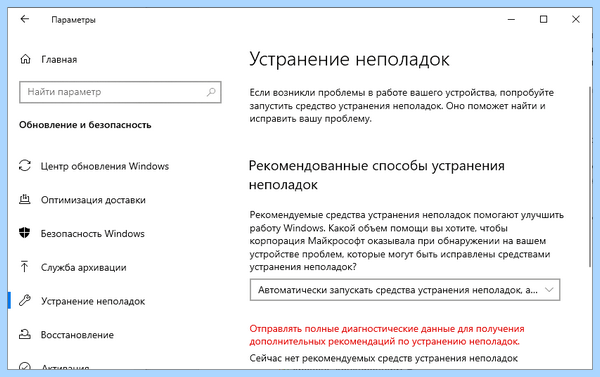Screen dimensions: 600x377
Task: Open Оптимизация доставки section
Action: pos(93,200)
